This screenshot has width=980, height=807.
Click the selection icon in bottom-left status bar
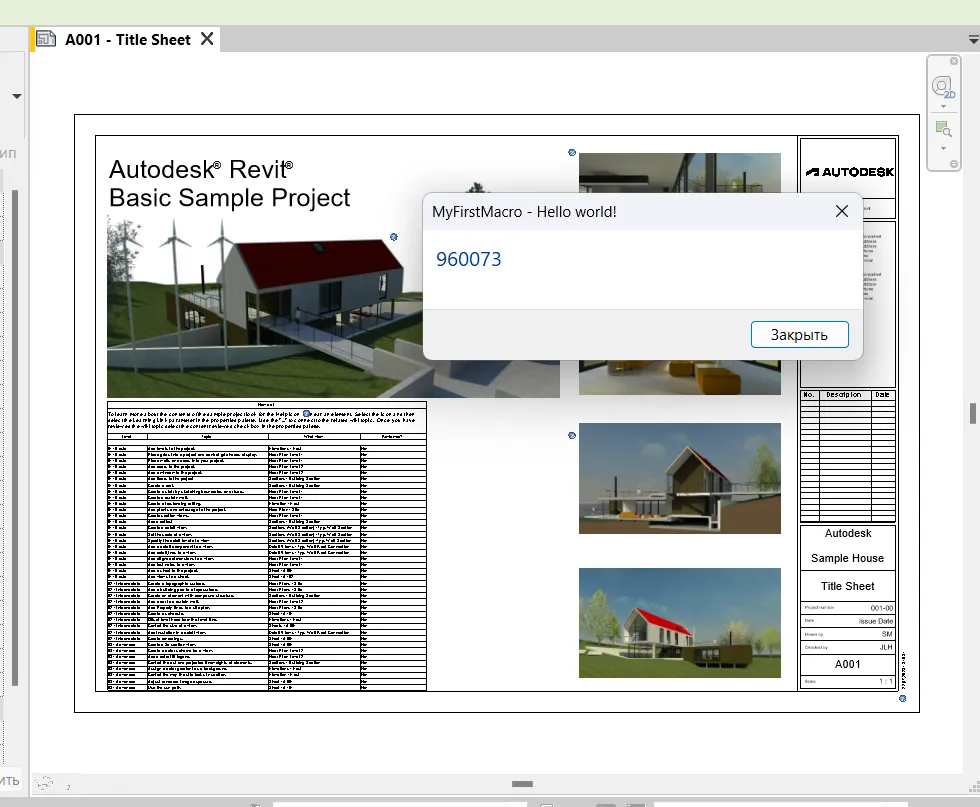(44, 783)
